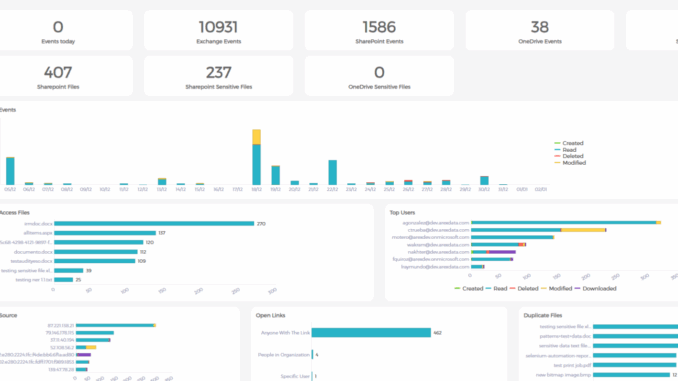
Task: Click the selenium-automation-repor.. duplicate file label
Action: (x=558, y=356)
